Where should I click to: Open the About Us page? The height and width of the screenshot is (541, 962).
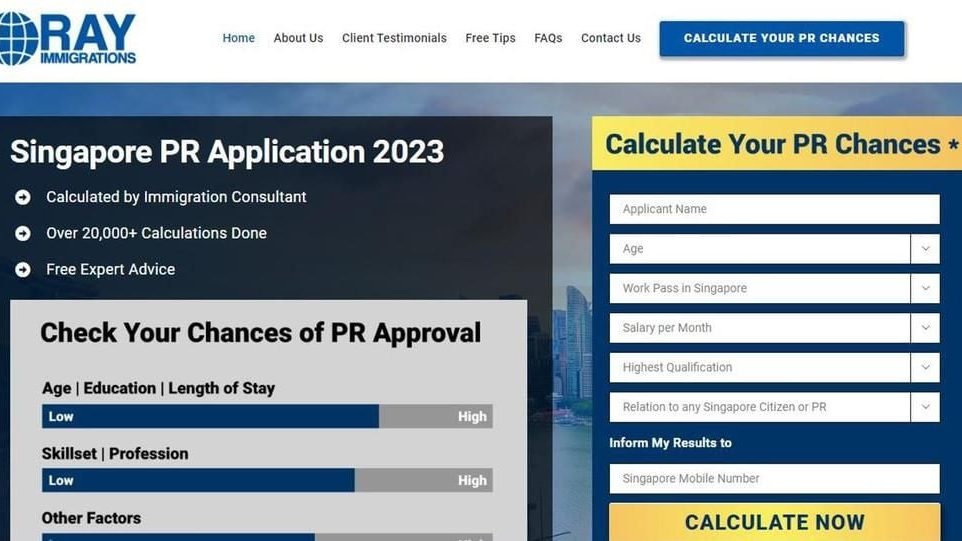298,38
